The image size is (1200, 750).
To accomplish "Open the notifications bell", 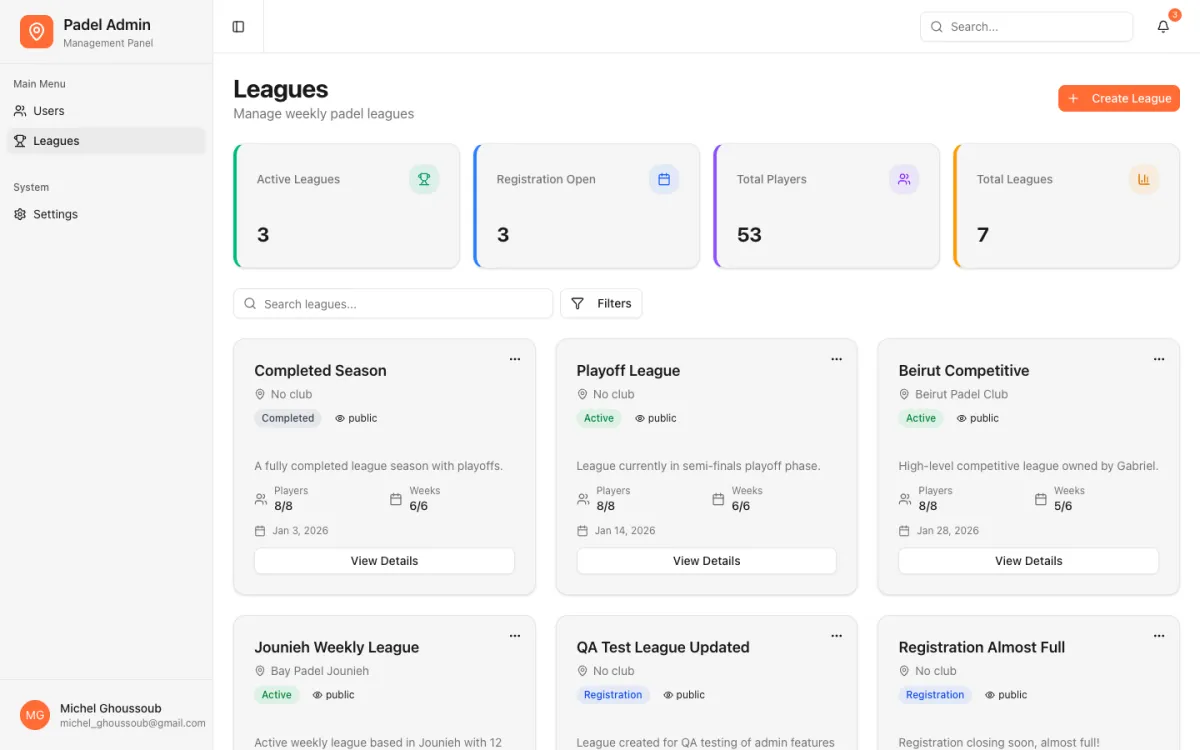I will [x=1163, y=27].
